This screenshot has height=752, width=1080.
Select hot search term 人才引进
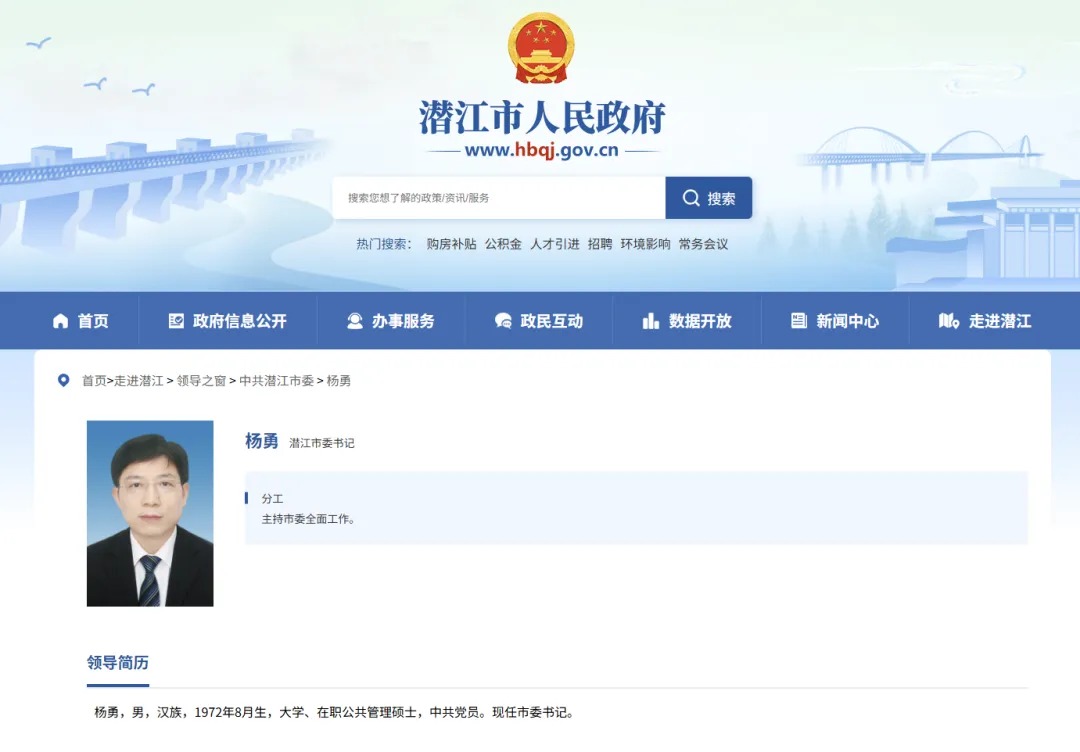point(554,244)
